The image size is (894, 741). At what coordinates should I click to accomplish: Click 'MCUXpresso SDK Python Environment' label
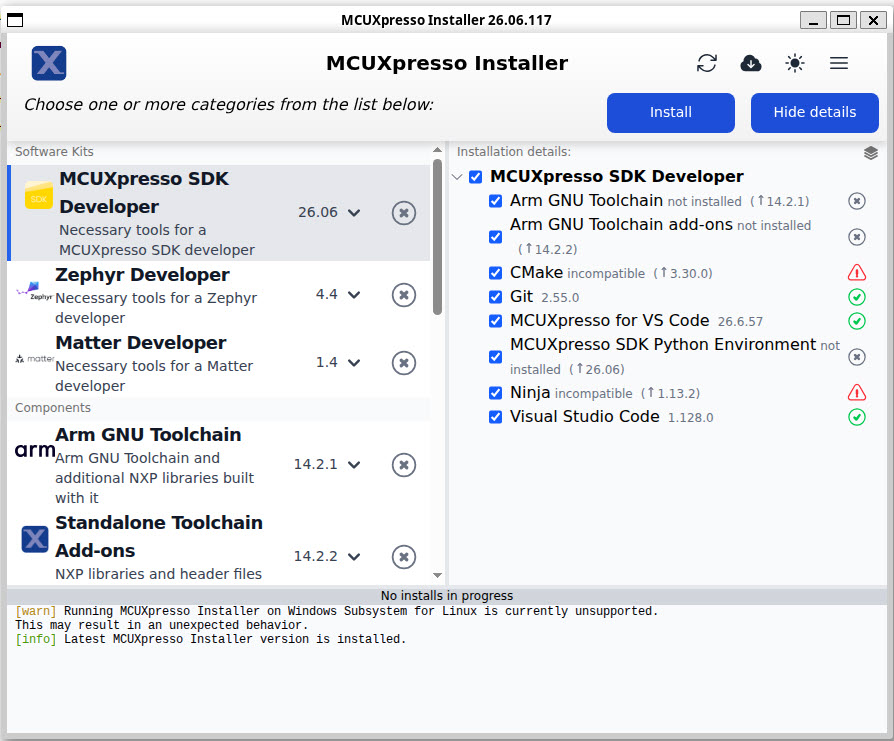coord(663,345)
